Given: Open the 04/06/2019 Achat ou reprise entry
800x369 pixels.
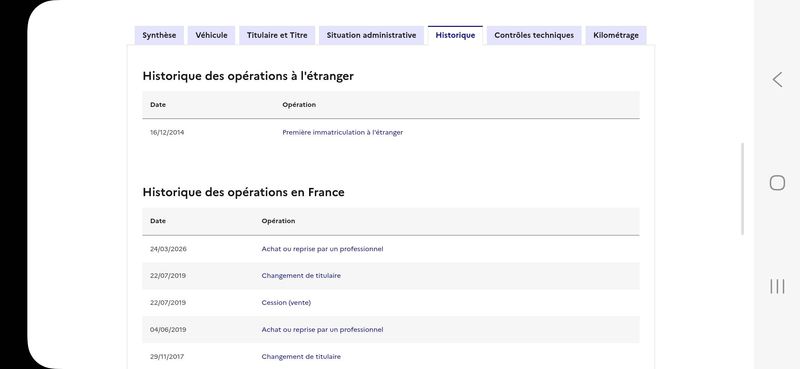Looking at the screenshot, I should pyautogui.click(x=322, y=330).
